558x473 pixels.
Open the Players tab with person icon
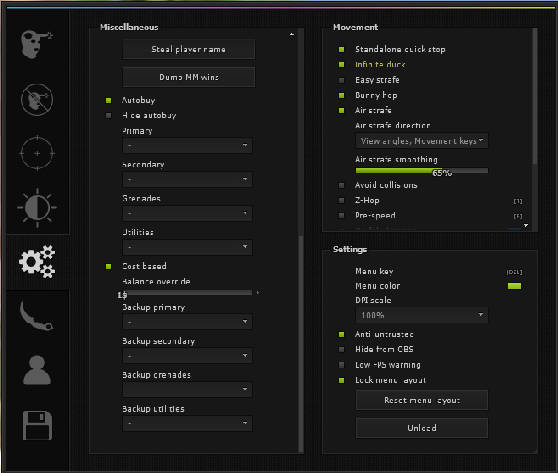pyautogui.click(x=37, y=370)
